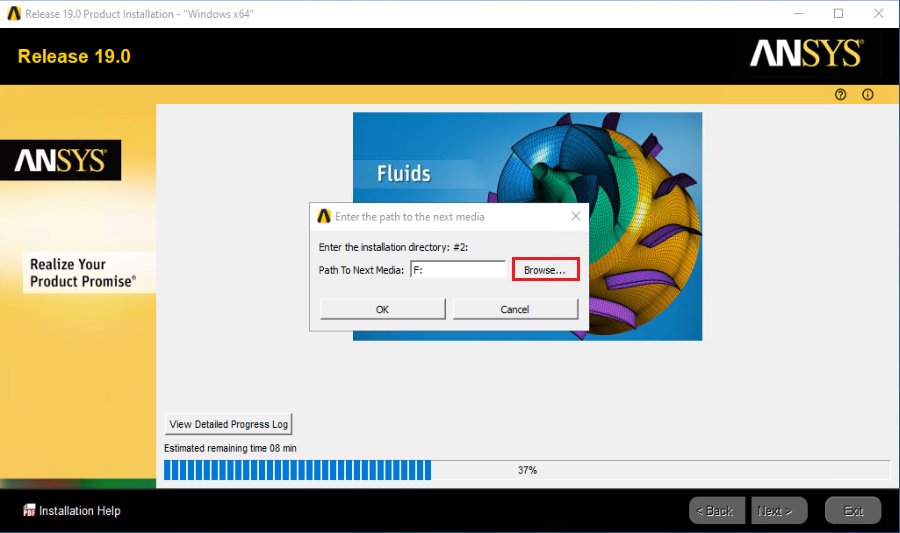Click the Fluids product banner image
The width and height of the screenshot is (900, 533).
pos(527,226)
